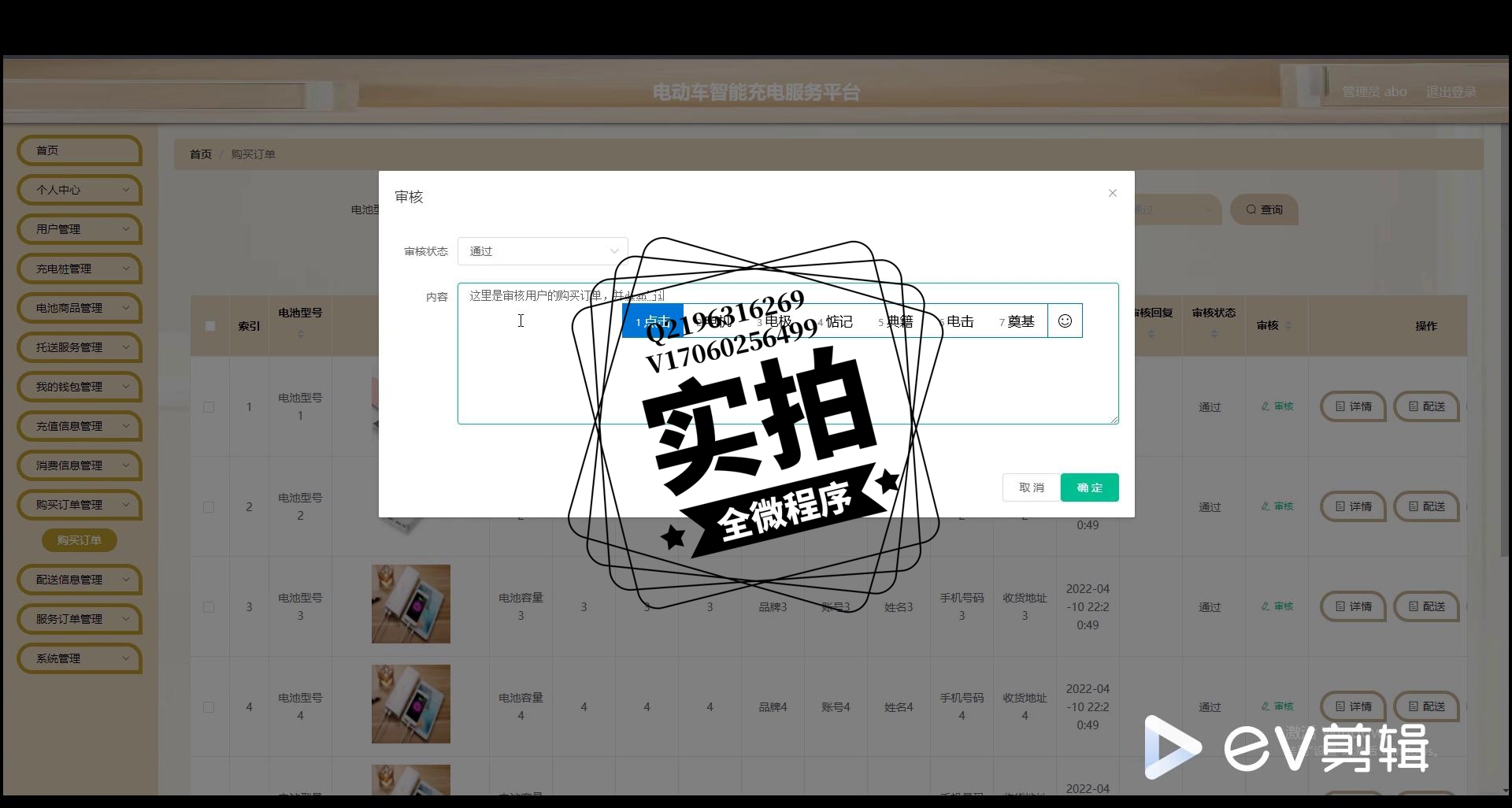The height and width of the screenshot is (808, 1512).
Task: Click 配送 for row 2
Action: [1426, 506]
